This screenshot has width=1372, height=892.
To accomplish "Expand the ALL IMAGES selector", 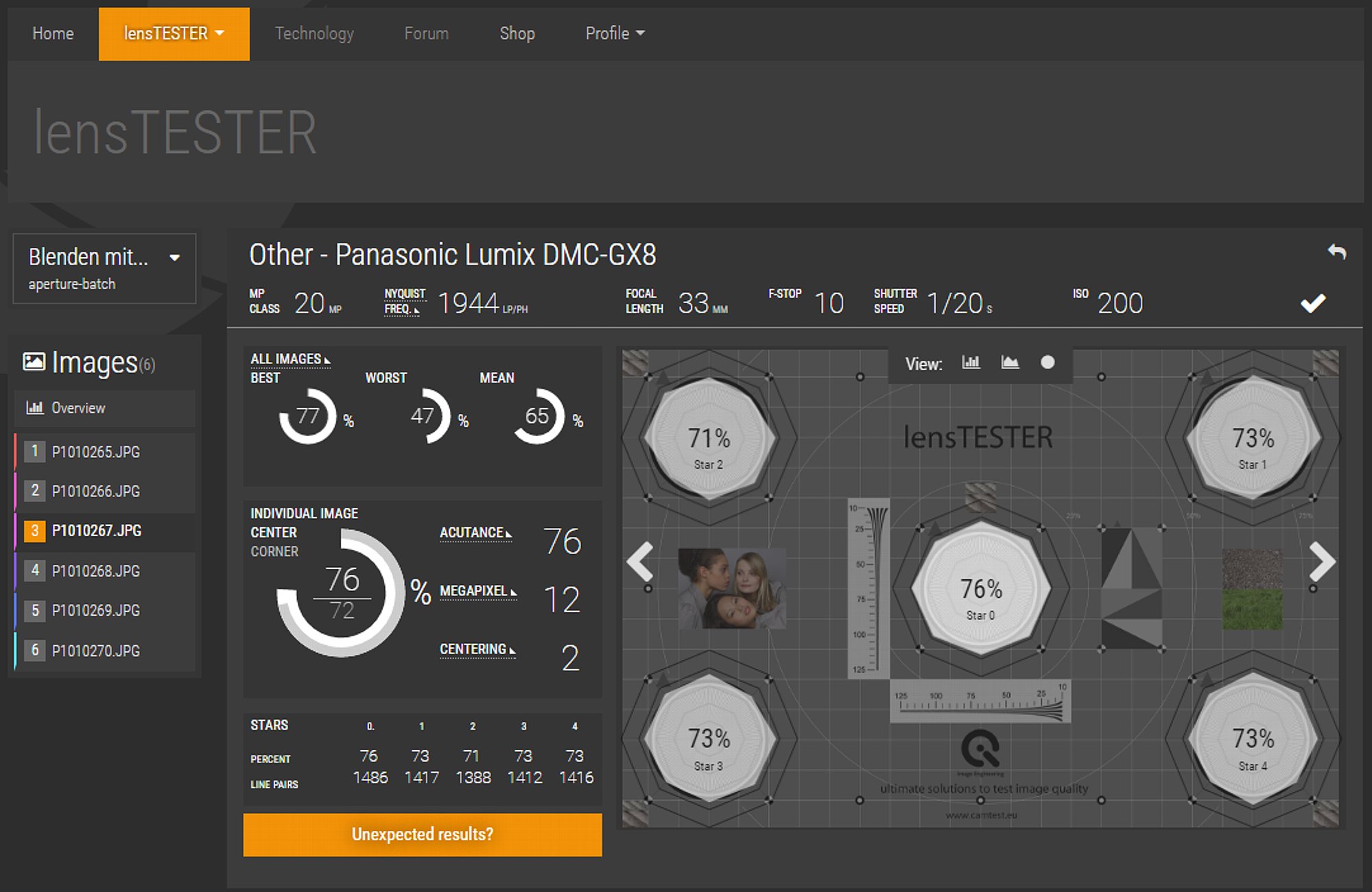I will pos(290,359).
